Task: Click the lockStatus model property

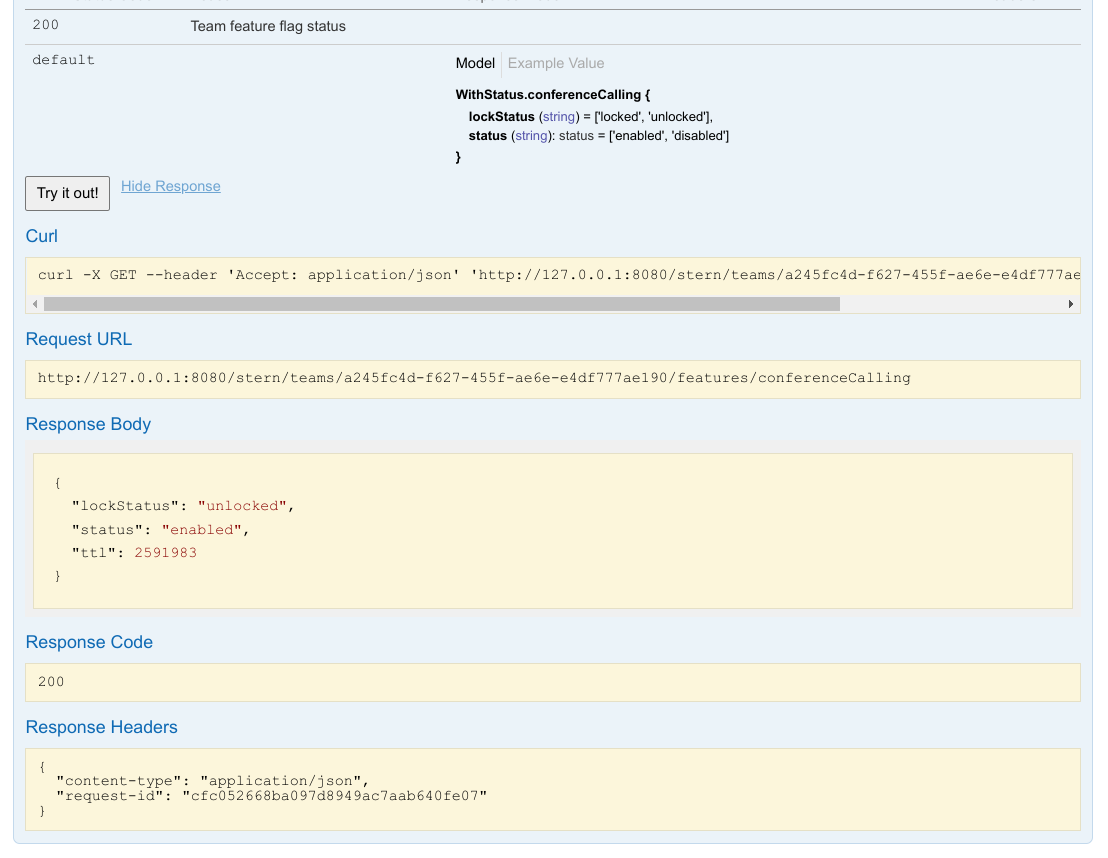Action: (502, 117)
